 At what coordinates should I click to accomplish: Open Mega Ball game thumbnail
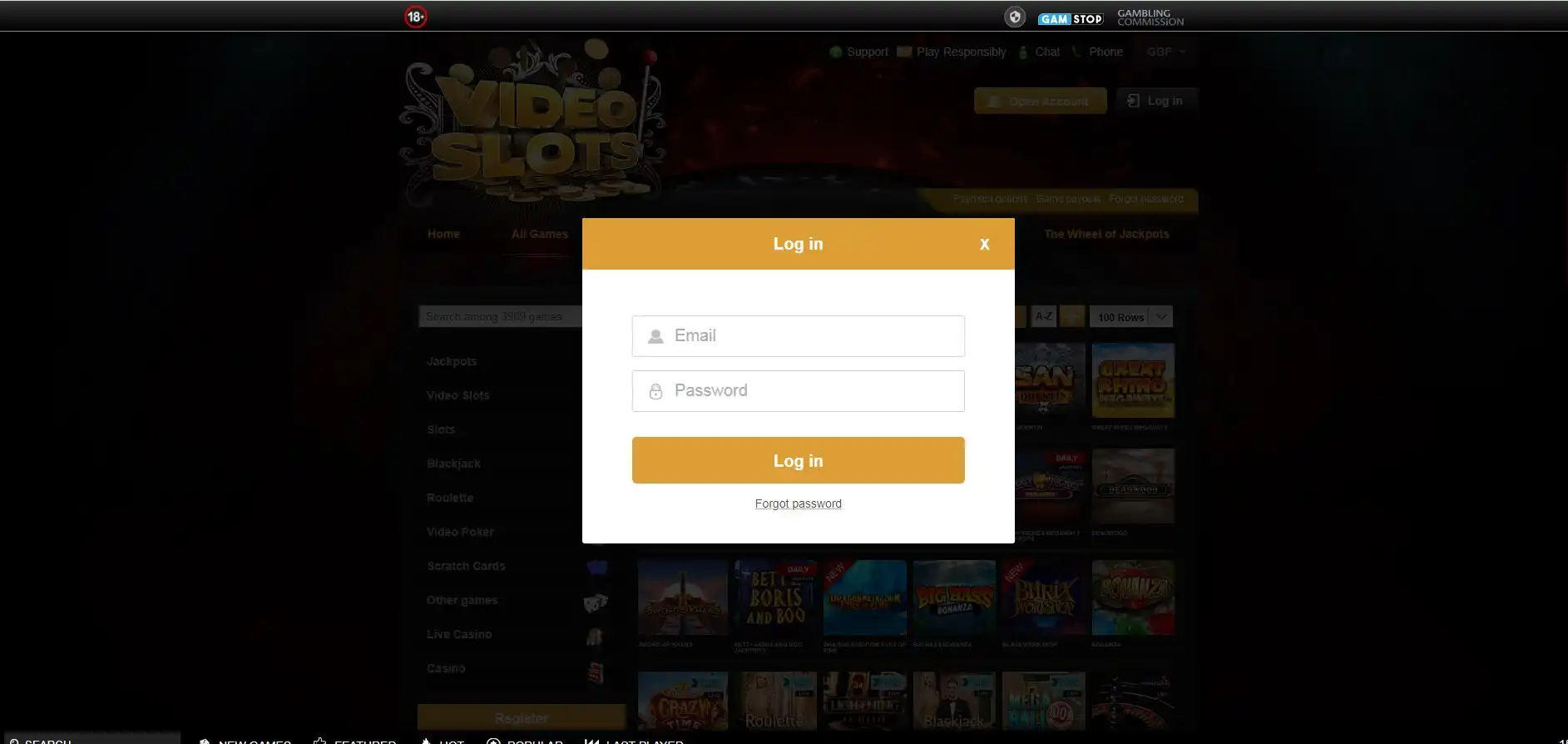(1044, 701)
